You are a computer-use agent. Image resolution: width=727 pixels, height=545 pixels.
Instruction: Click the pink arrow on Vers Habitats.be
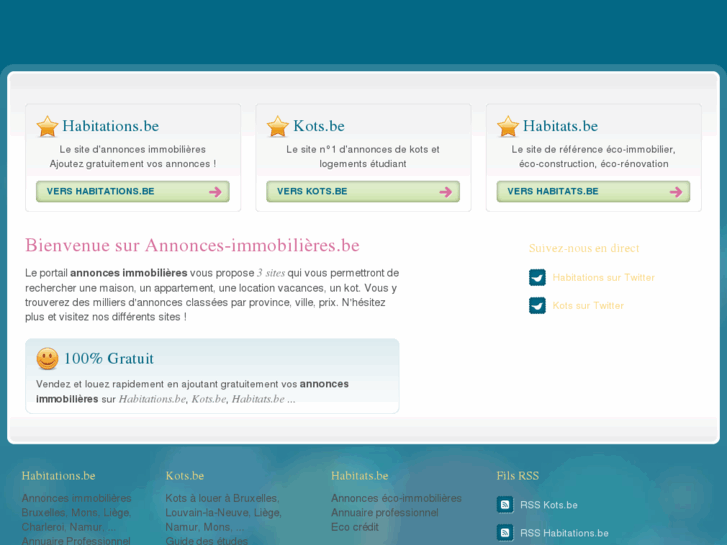[676, 192]
